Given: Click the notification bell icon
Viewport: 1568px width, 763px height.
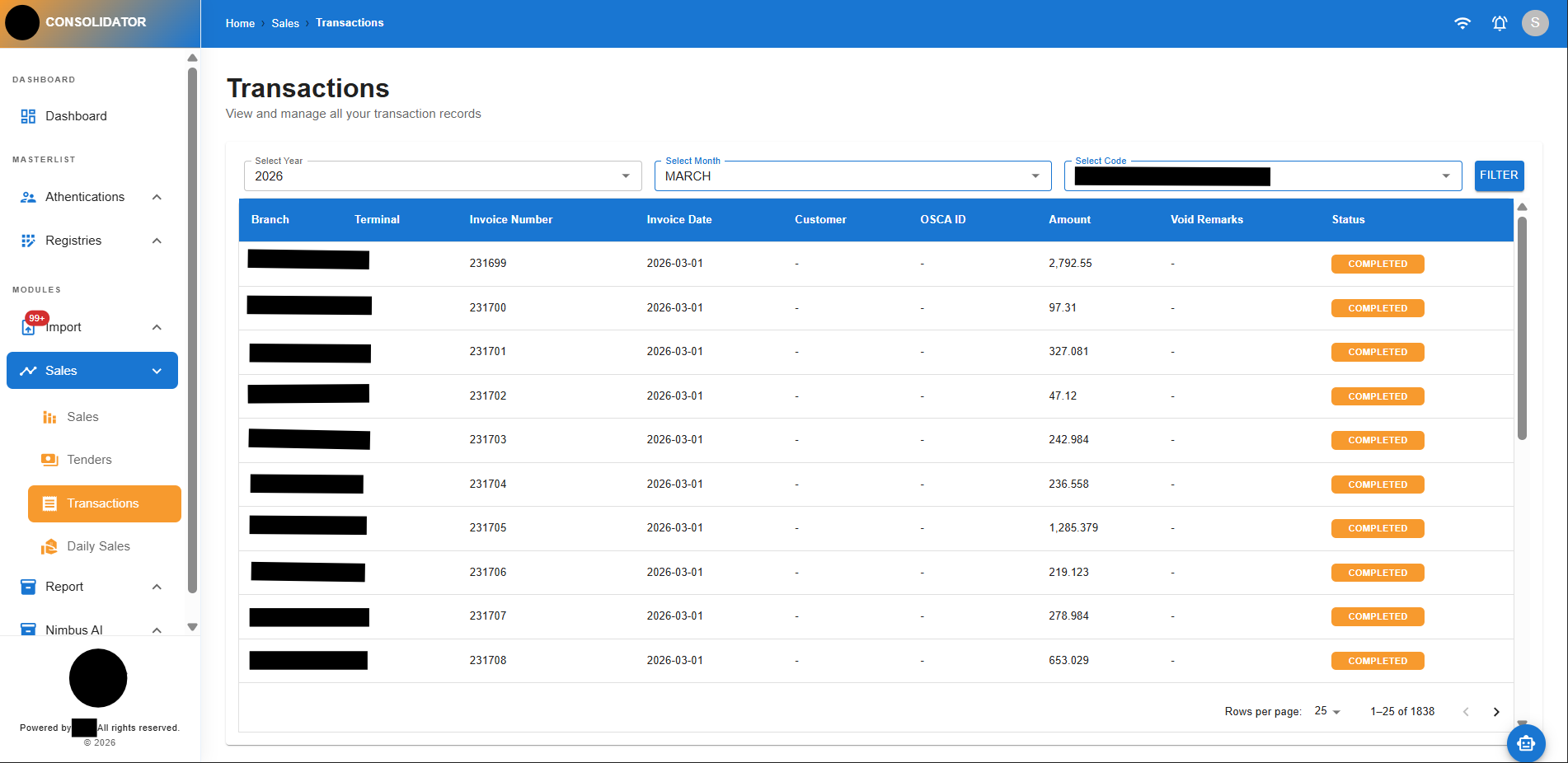Looking at the screenshot, I should (x=1499, y=23).
